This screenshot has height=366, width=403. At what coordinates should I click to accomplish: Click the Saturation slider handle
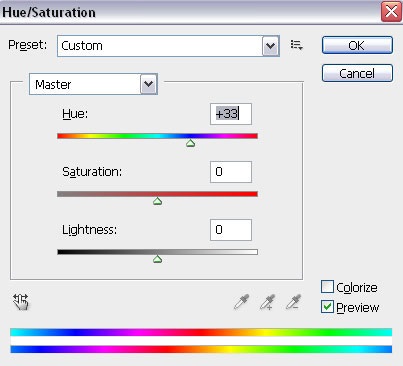point(157,201)
